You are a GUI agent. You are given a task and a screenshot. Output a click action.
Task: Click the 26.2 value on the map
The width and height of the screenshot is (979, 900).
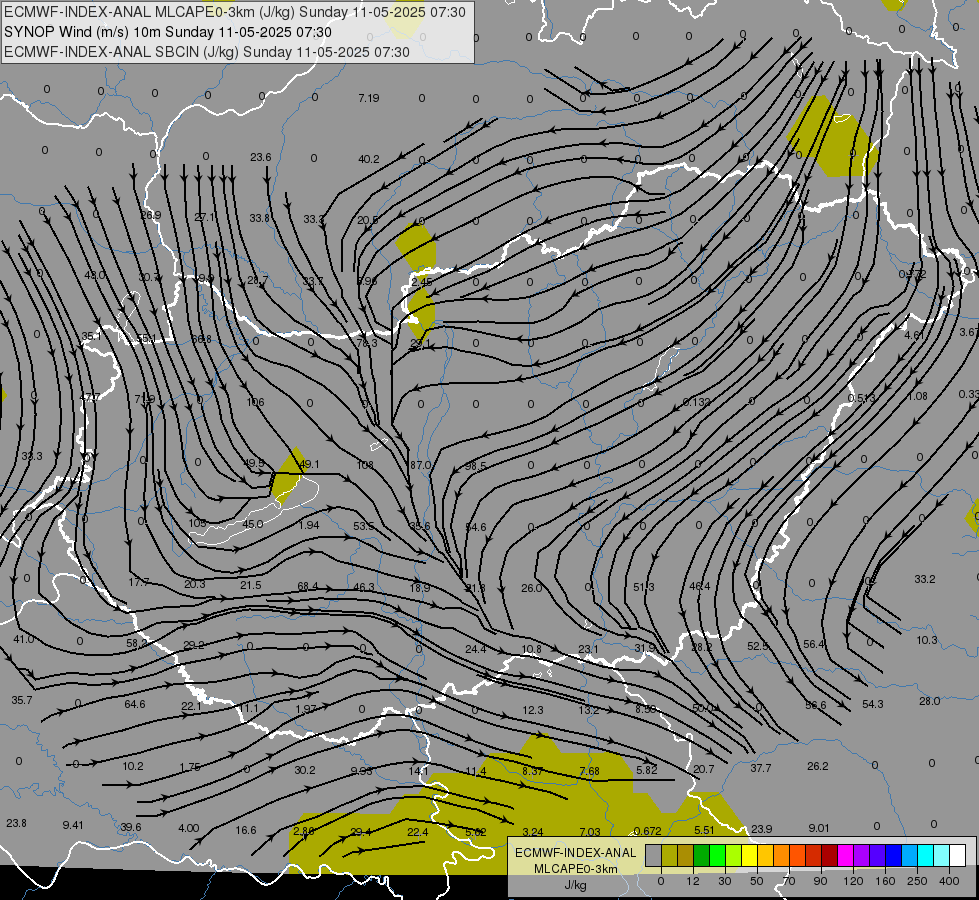pos(817,766)
